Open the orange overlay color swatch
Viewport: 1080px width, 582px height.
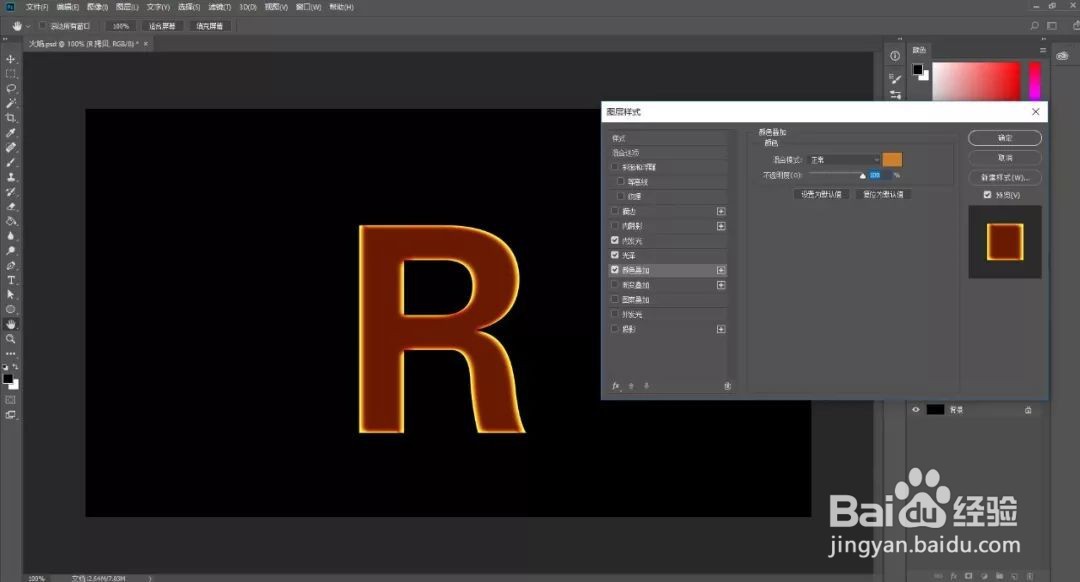point(892,160)
